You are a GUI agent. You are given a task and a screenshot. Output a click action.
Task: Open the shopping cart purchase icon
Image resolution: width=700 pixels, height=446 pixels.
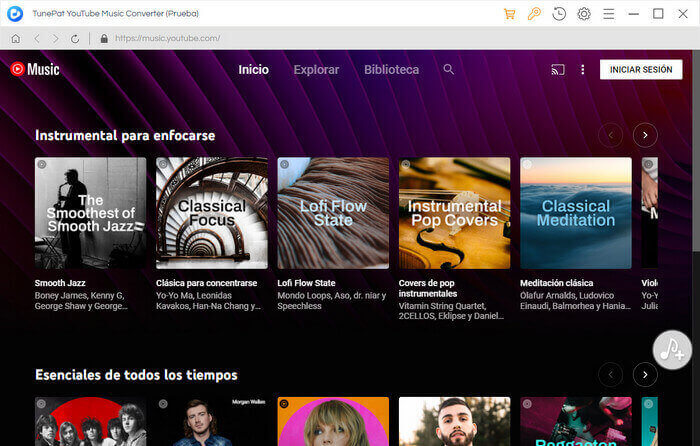pyautogui.click(x=509, y=14)
